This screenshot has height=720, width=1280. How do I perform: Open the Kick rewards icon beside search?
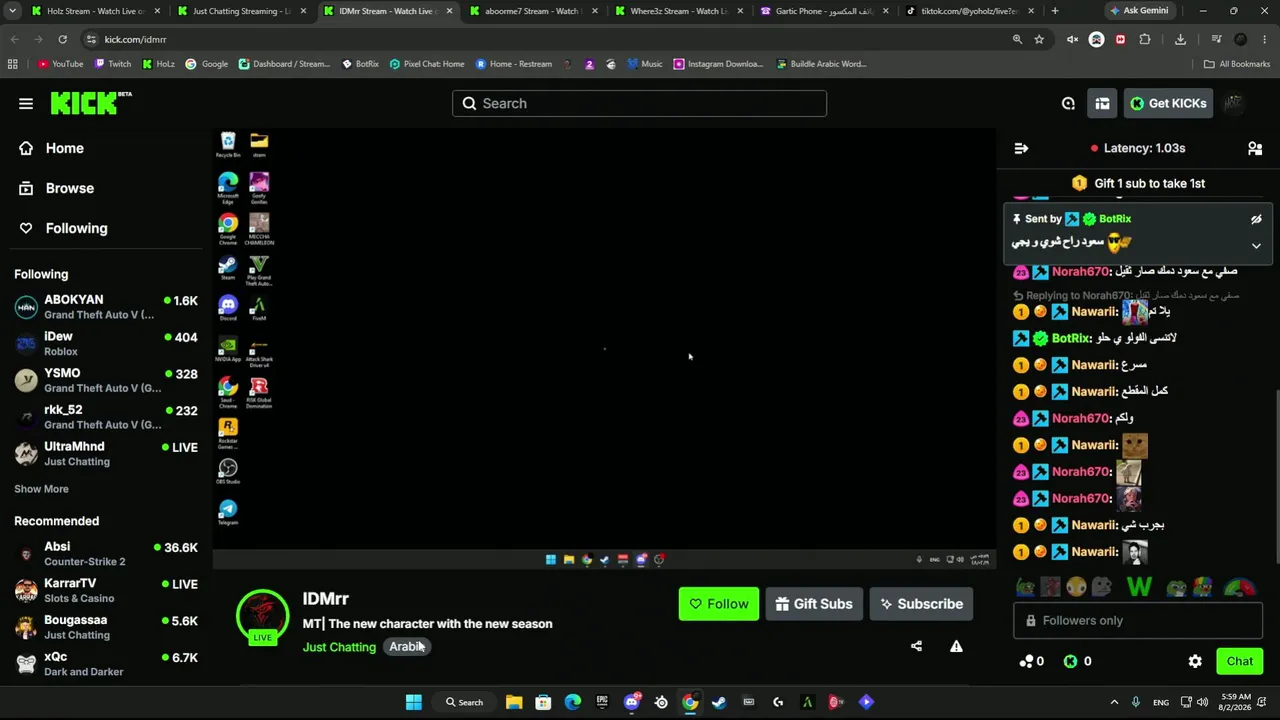coord(1068,104)
